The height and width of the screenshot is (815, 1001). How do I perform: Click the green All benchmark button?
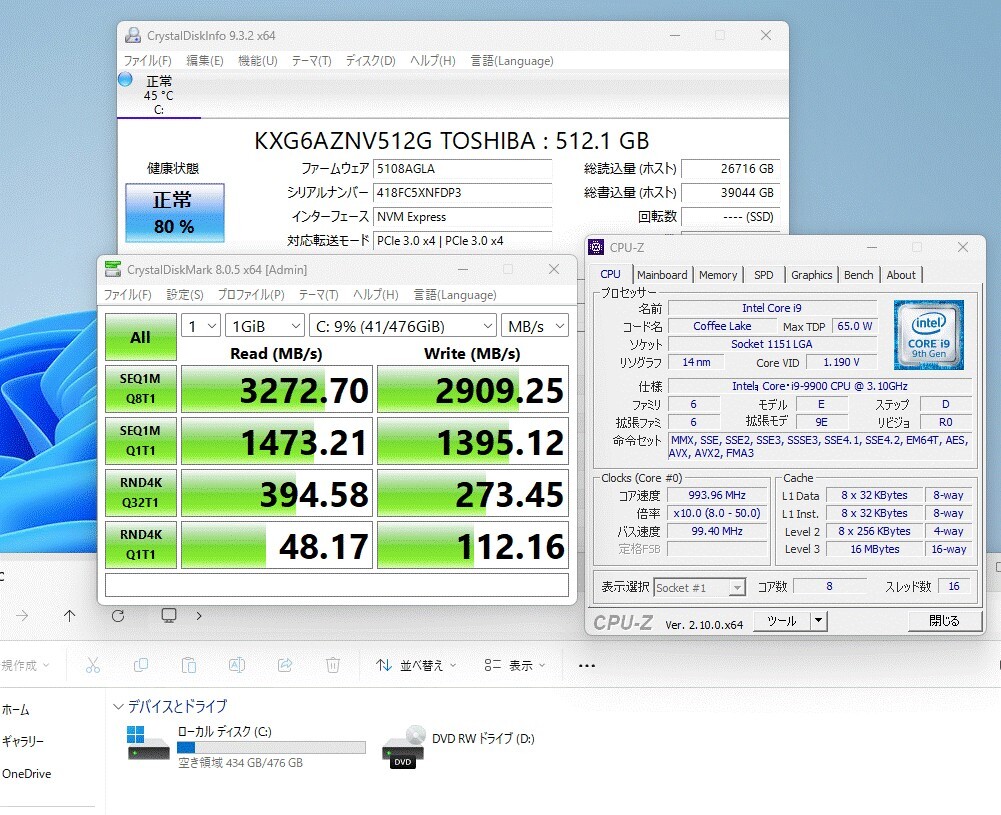[x=140, y=336]
